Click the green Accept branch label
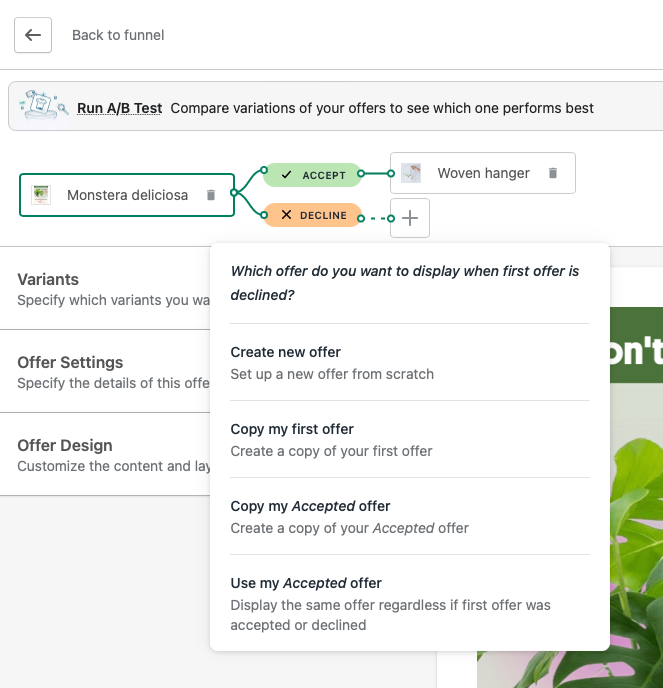This screenshot has height=688, width=663. pyautogui.click(x=312, y=175)
